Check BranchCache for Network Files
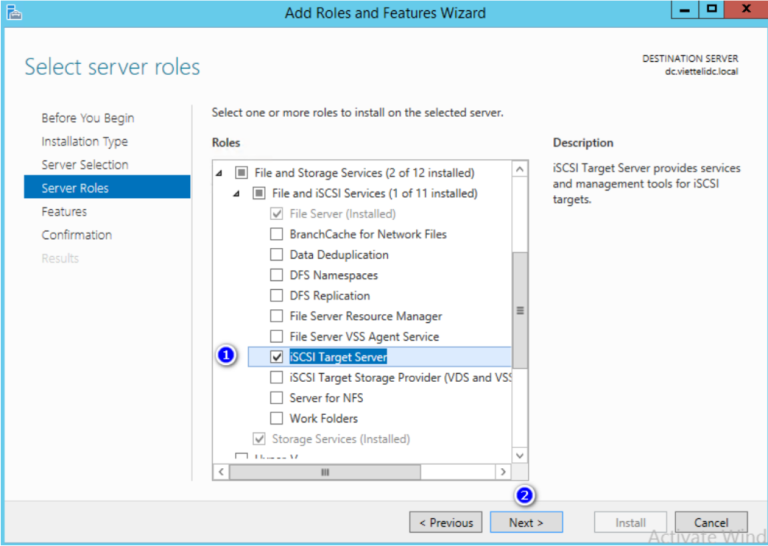 [x=277, y=234]
